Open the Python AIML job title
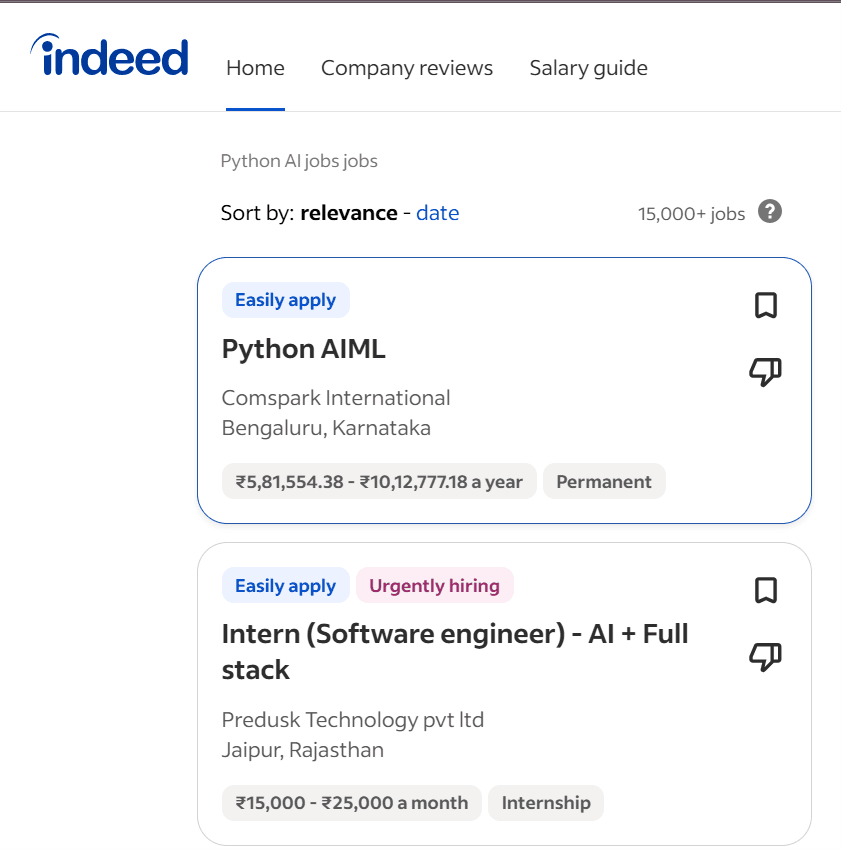The width and height of the screenshot is (841, 850). coord(303,349)
